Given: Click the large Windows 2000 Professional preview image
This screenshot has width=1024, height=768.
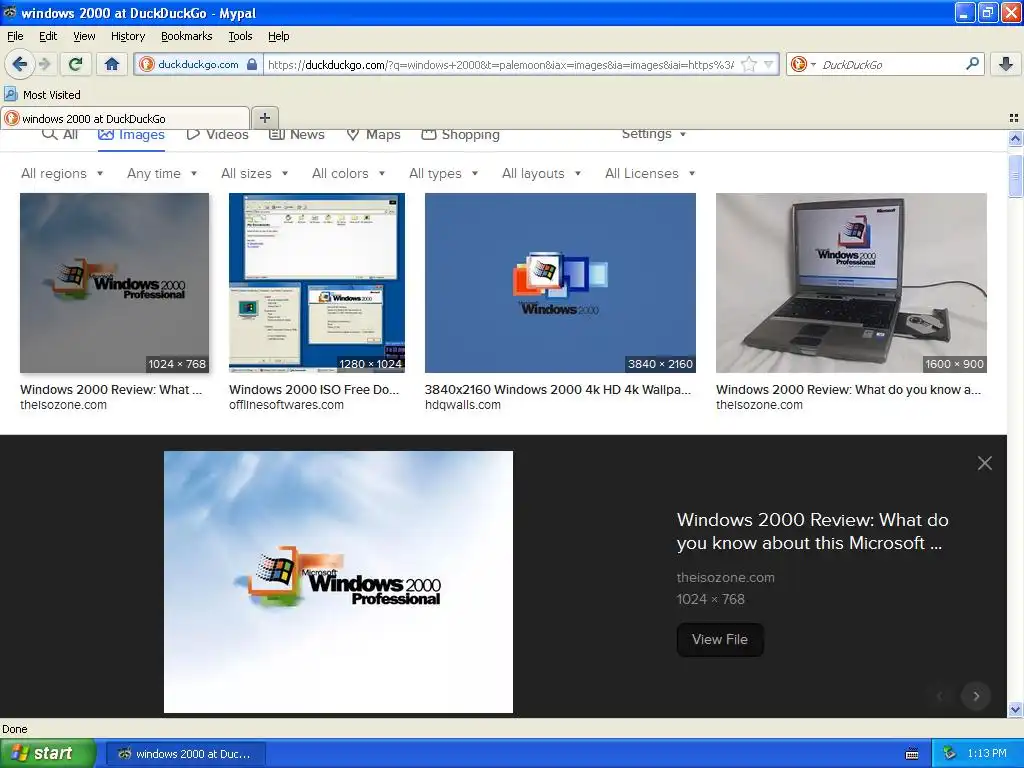Looking at the screenshot, I should click(x=338, y=581).
